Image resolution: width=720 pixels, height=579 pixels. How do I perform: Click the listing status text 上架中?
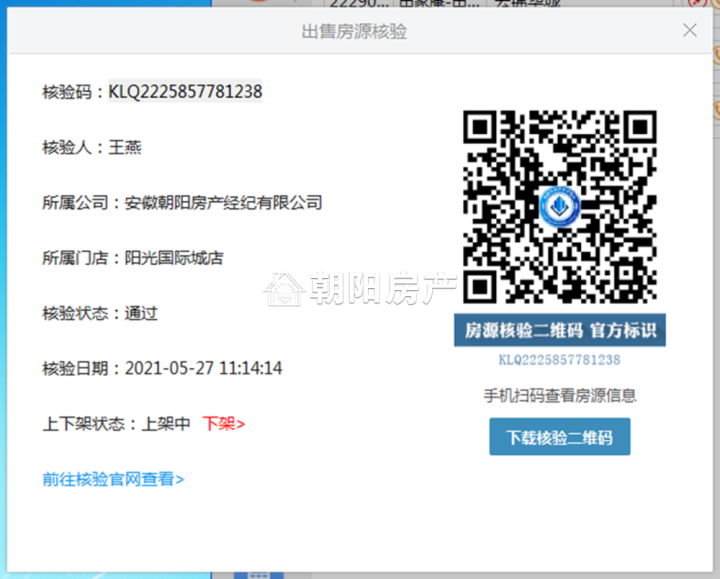(x=166, y=424)
